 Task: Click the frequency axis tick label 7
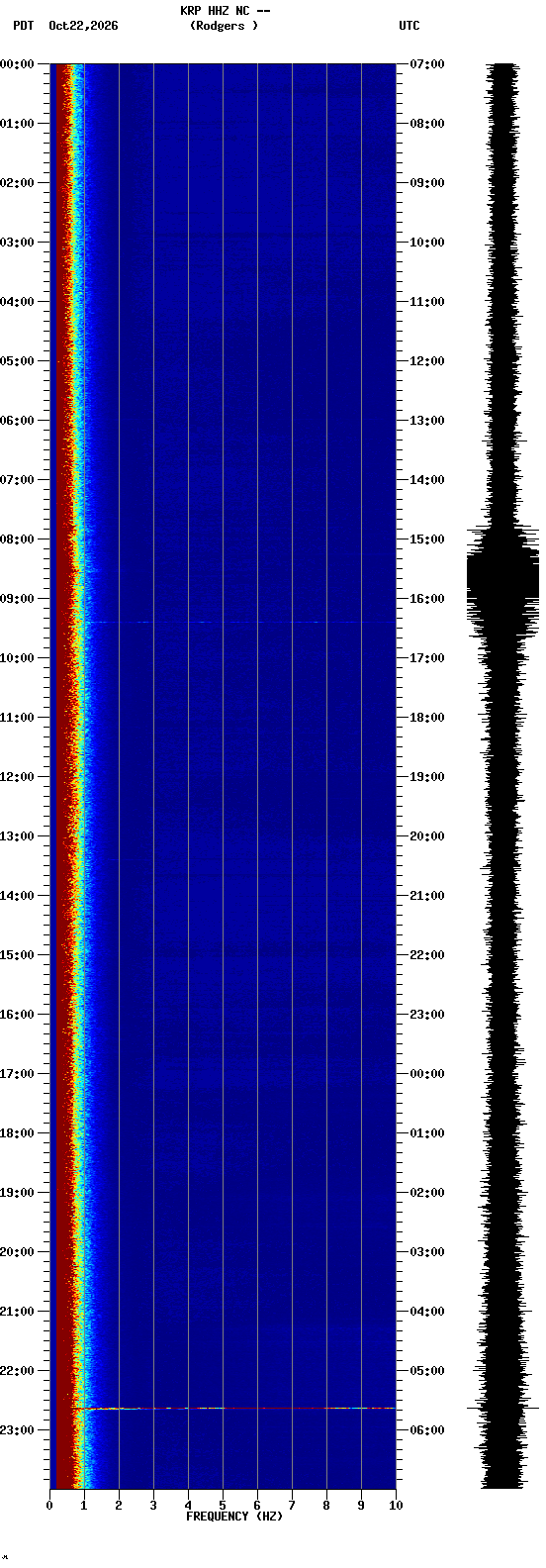[x=292, y=1506]
